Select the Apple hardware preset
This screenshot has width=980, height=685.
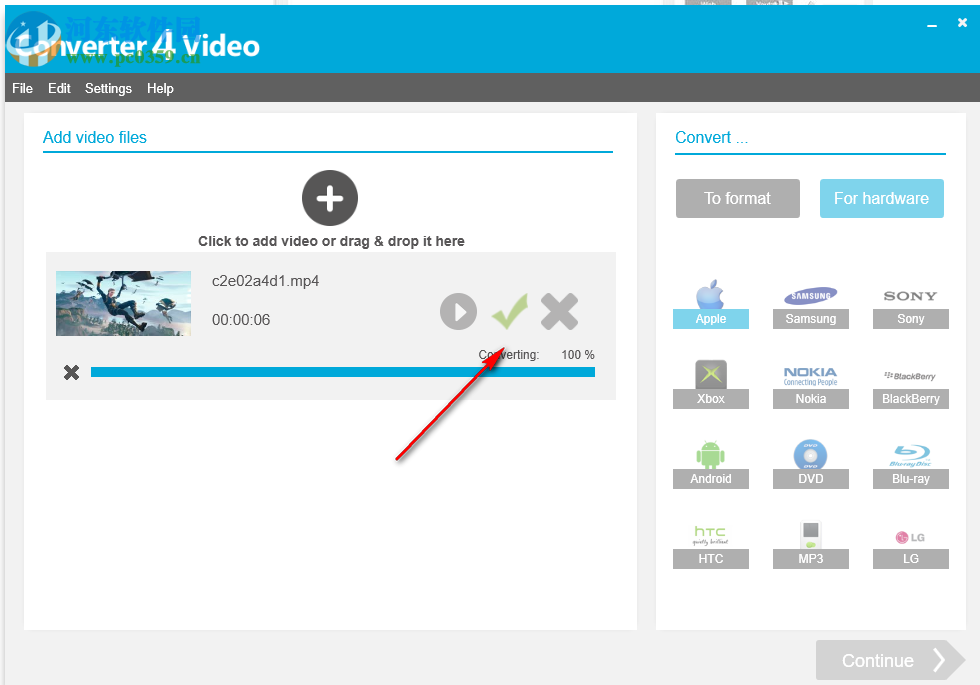[710, 303]
